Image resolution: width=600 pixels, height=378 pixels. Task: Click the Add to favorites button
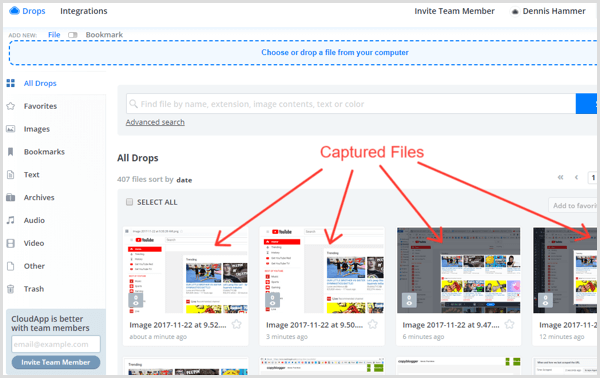(573, 205)
